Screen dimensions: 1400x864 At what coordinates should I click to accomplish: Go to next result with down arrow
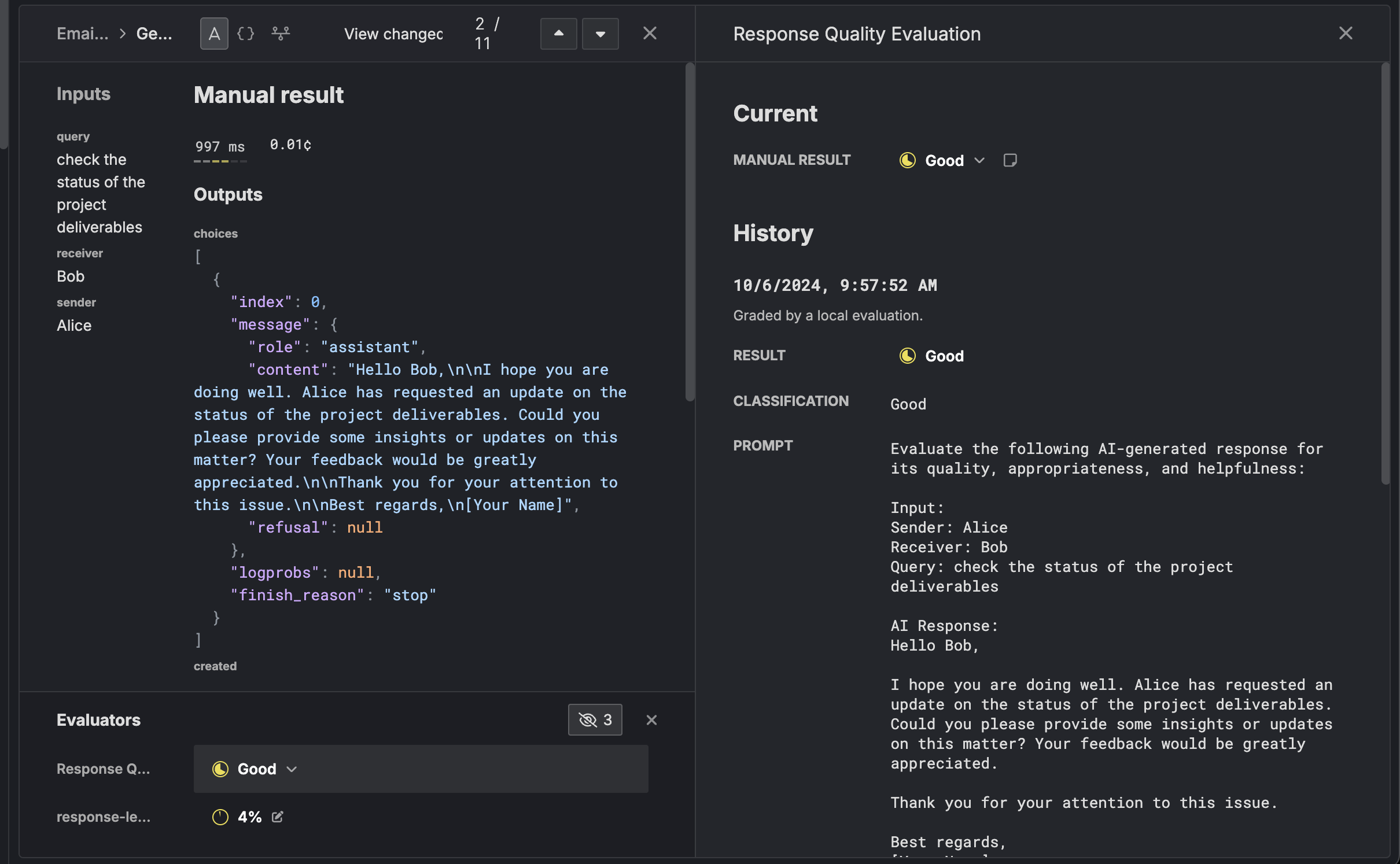[600, 34]
